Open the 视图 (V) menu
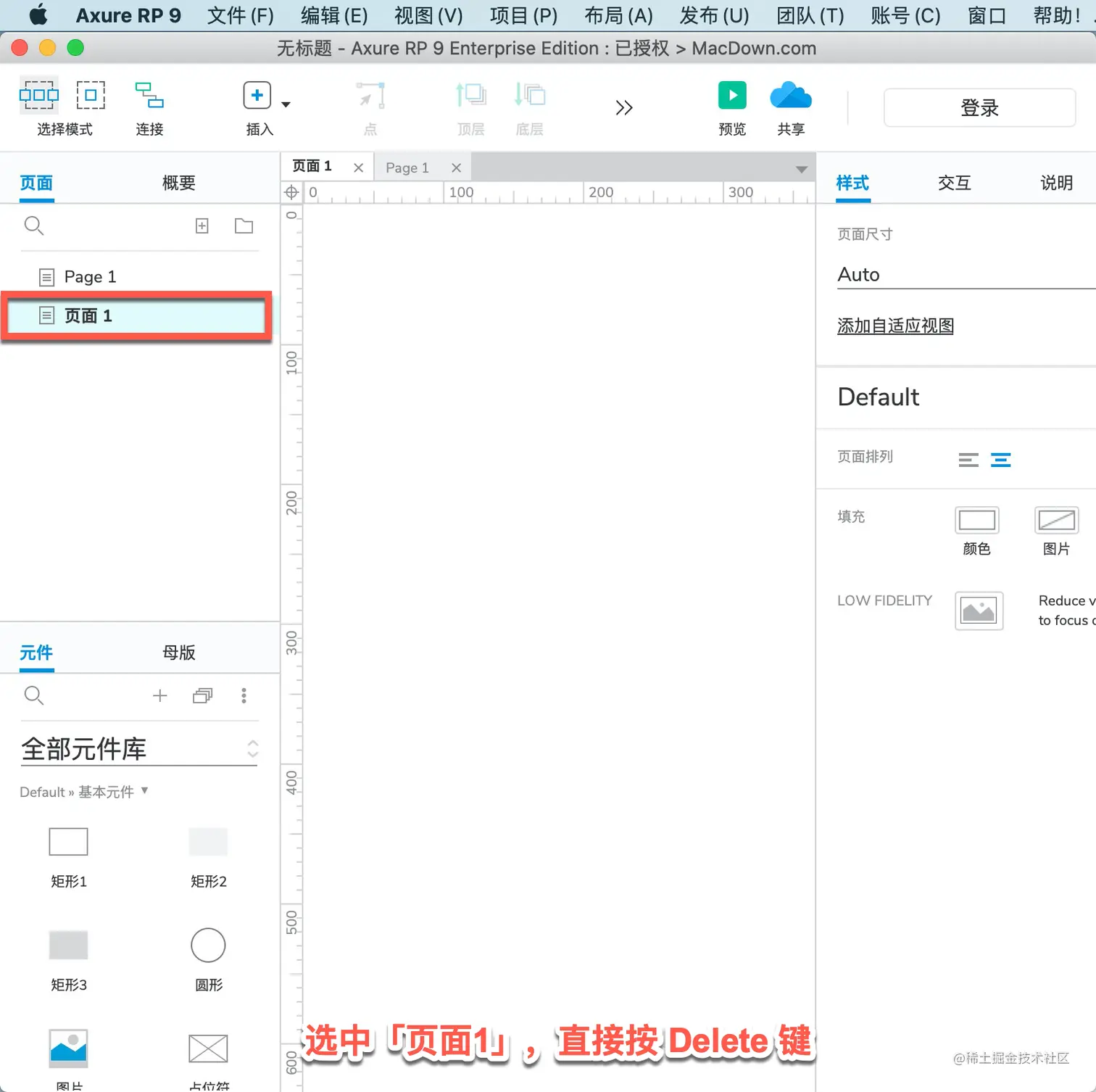 [x=428, y=15]
